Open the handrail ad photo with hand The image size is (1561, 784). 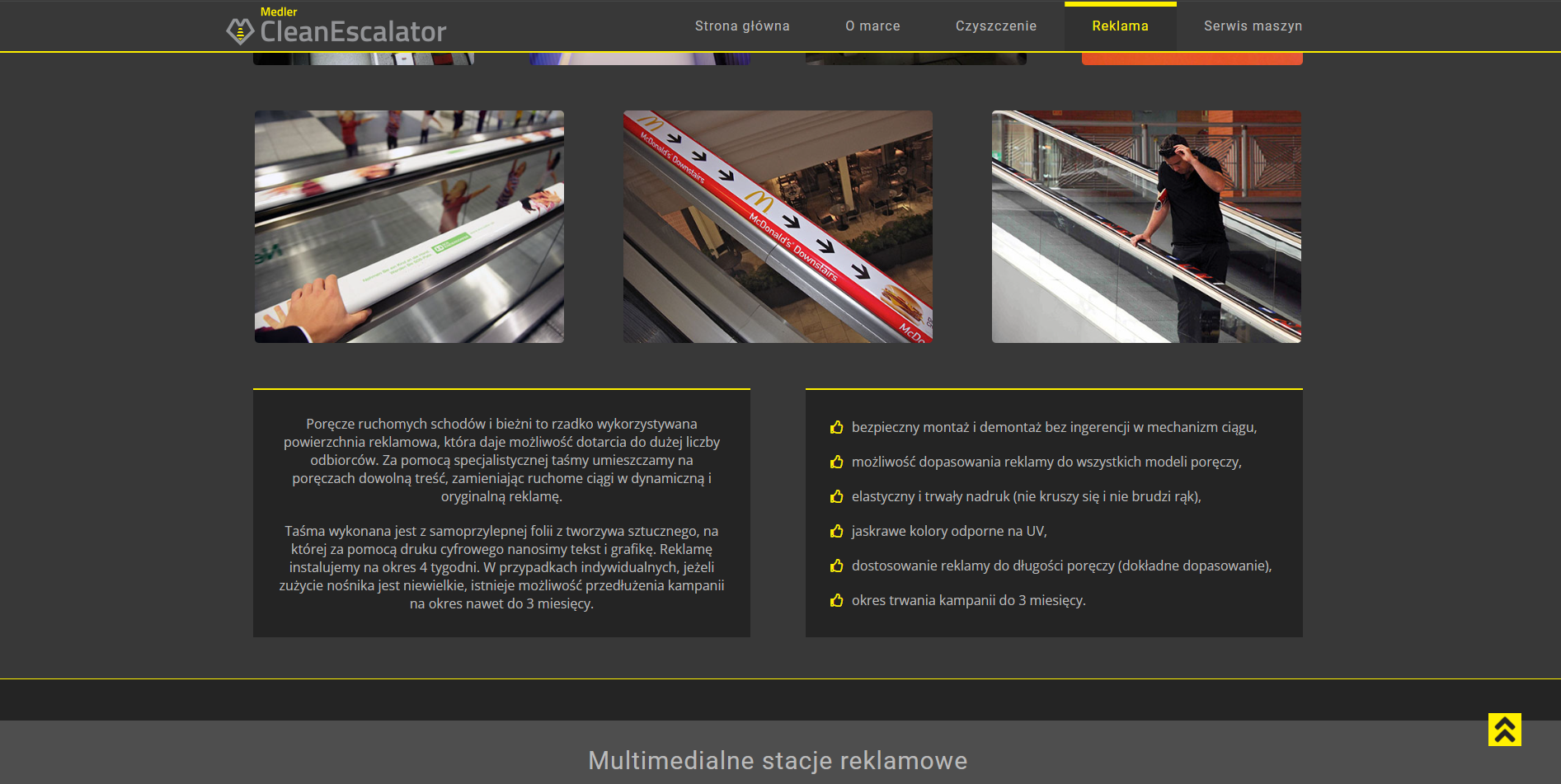point(409,227)
